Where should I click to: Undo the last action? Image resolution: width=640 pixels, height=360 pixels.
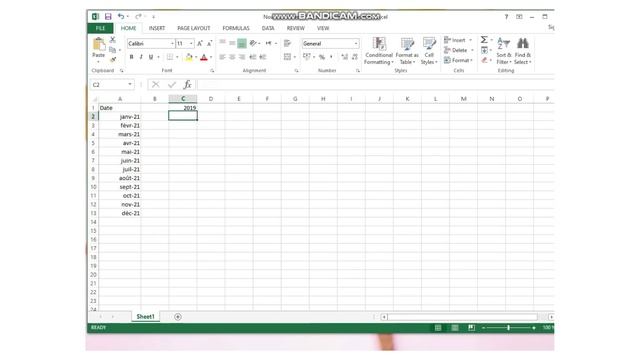pos(121,16)
